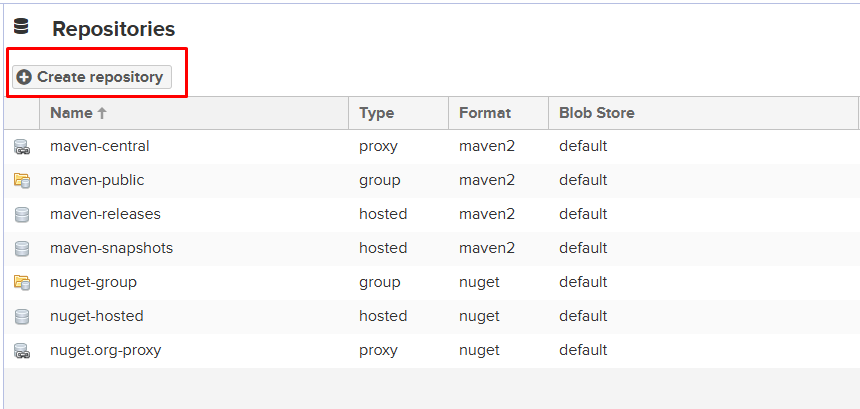Click the Repositories database icon in header
Image resolution: width=860 pixels, height=409 pixels.
tap(21, 28)
